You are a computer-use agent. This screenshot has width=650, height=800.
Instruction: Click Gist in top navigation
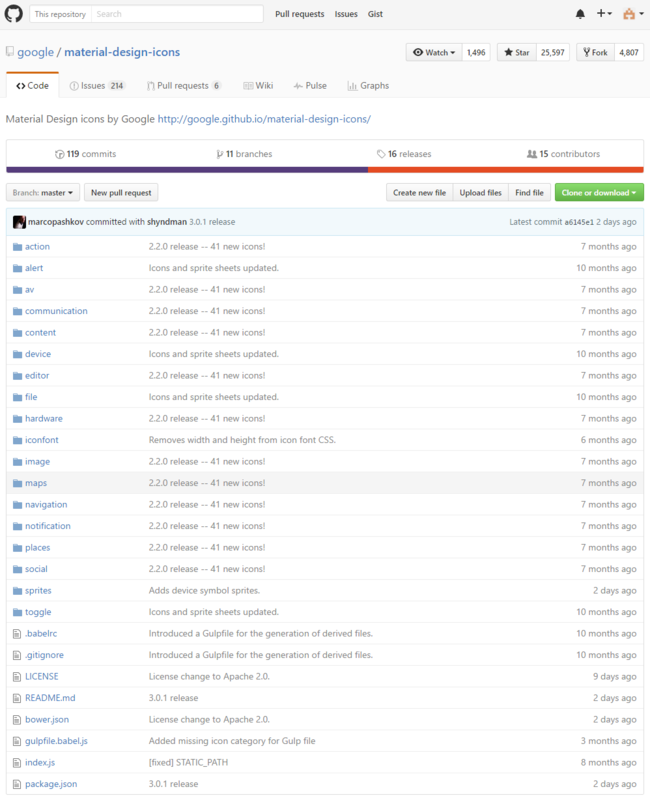pos(375,14)
